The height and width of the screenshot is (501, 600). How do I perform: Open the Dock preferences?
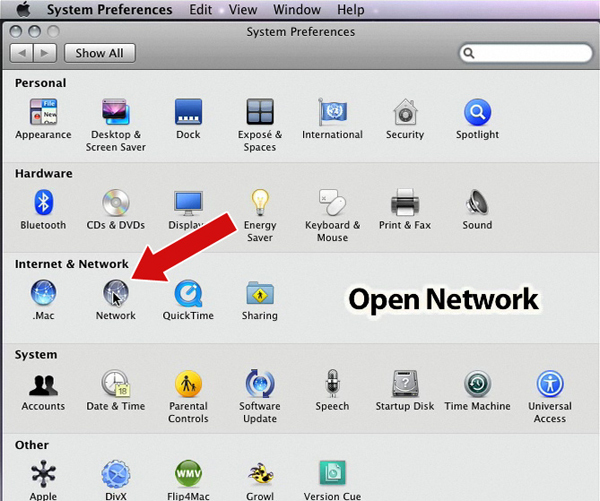pos(188,112)
